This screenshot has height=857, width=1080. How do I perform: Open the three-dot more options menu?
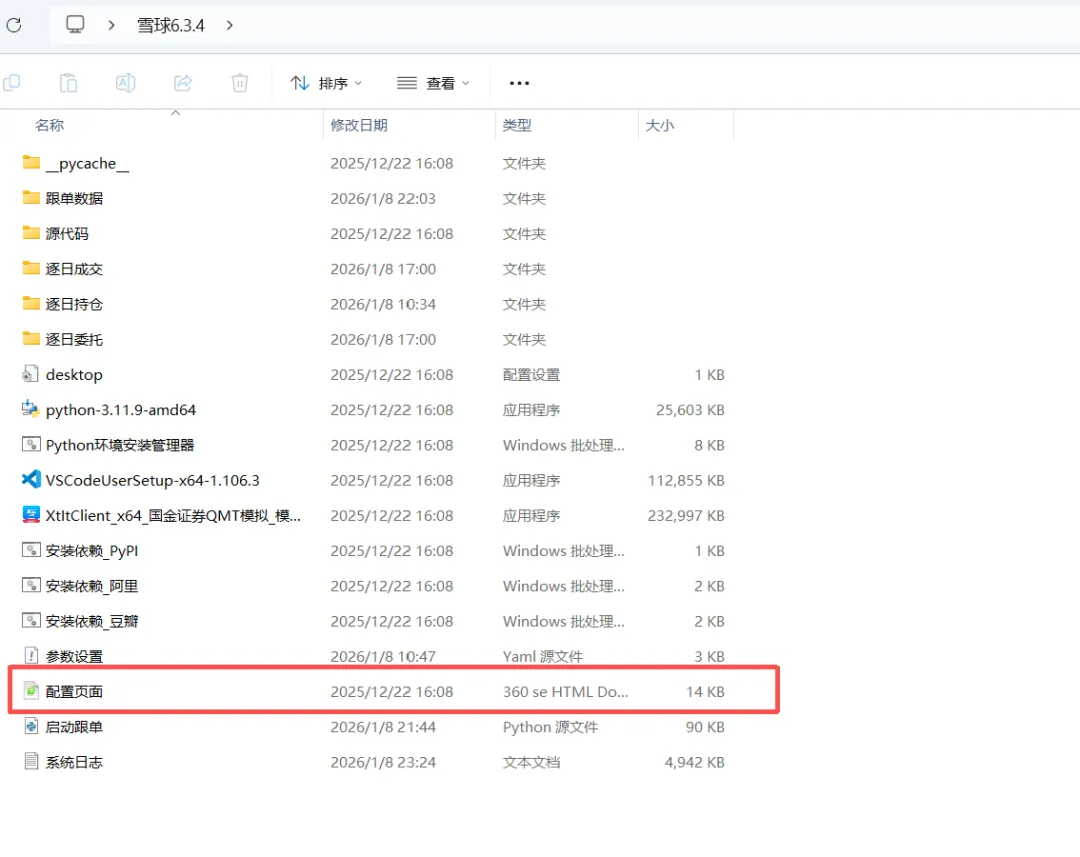pyautogui.click(x=519, y=83)
